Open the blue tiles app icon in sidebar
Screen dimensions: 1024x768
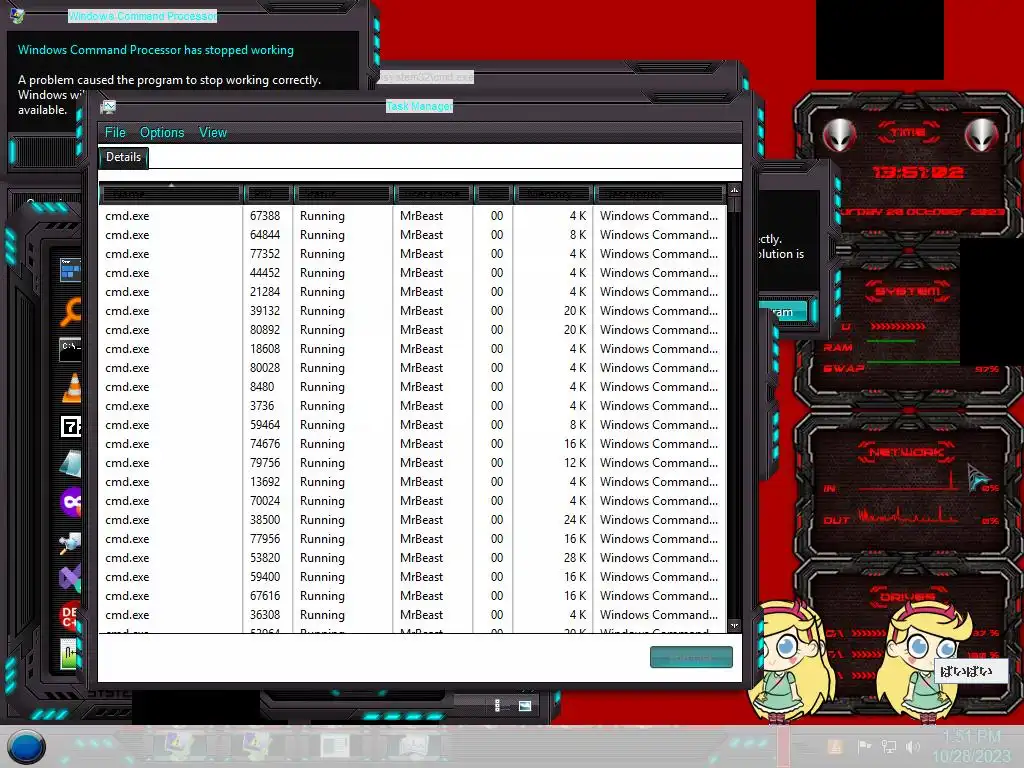[71, 270]
